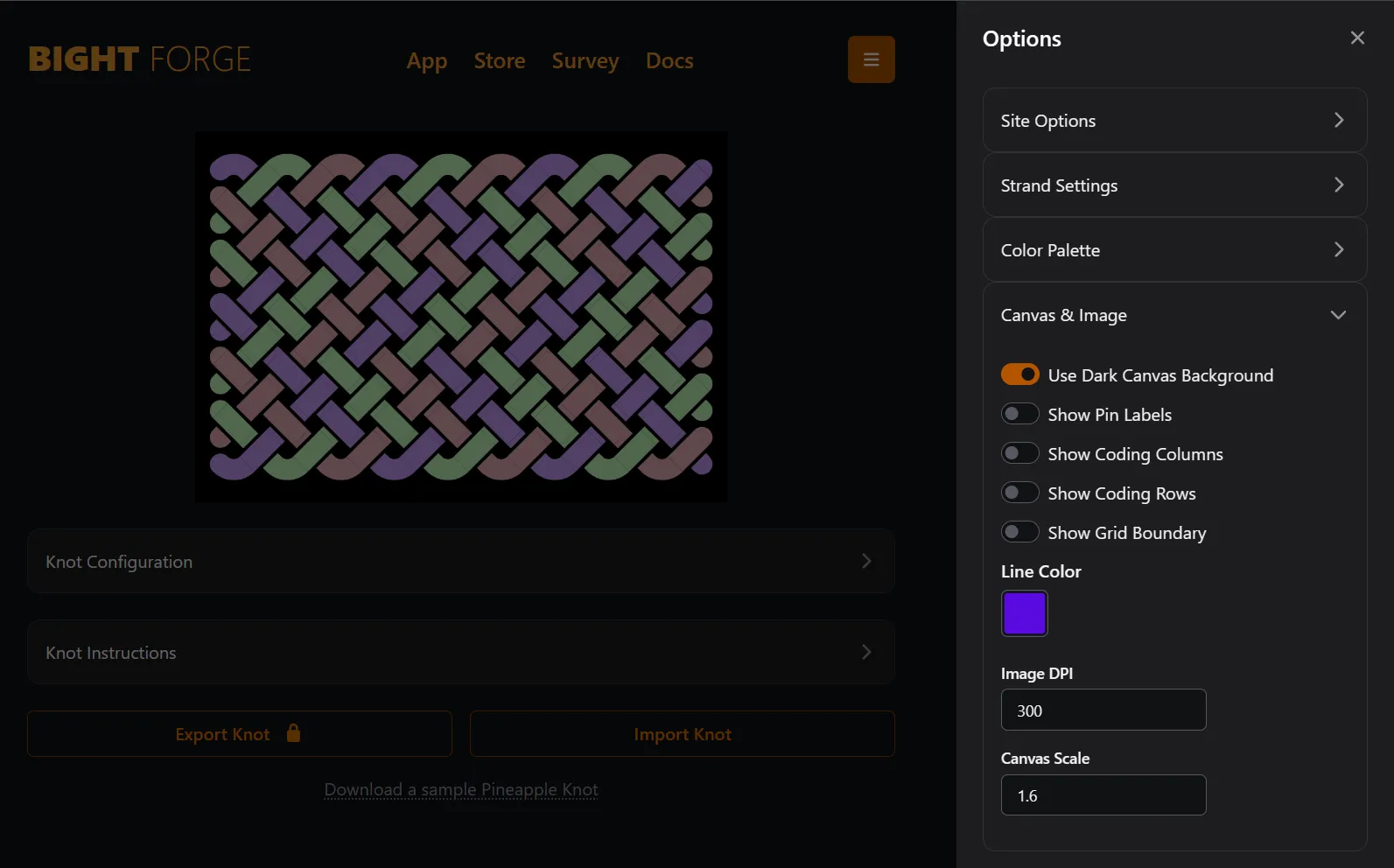Click the Image DPI input field

coord(1103,710)
